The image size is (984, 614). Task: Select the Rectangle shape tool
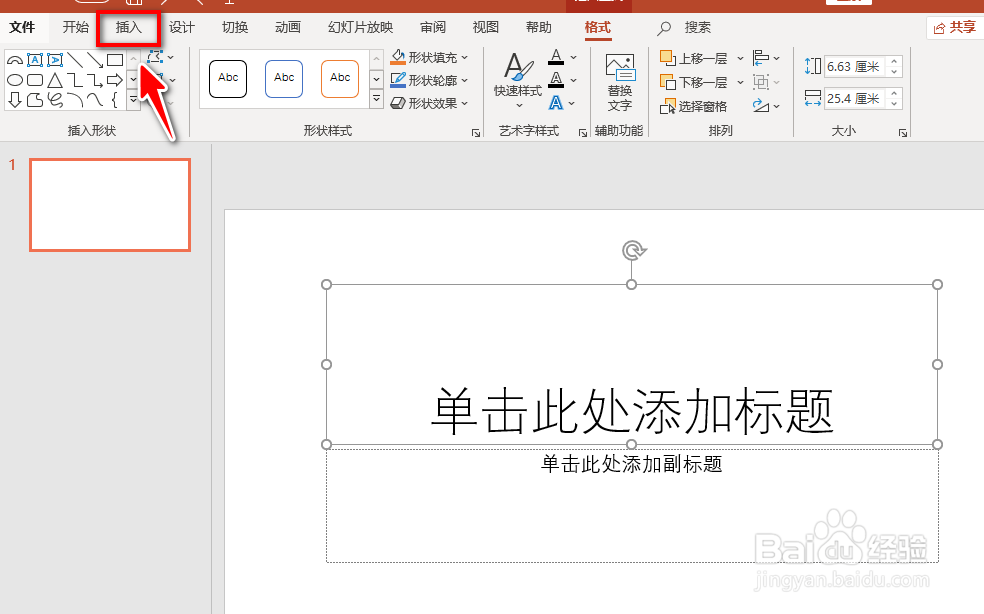[x=115, y=60]
